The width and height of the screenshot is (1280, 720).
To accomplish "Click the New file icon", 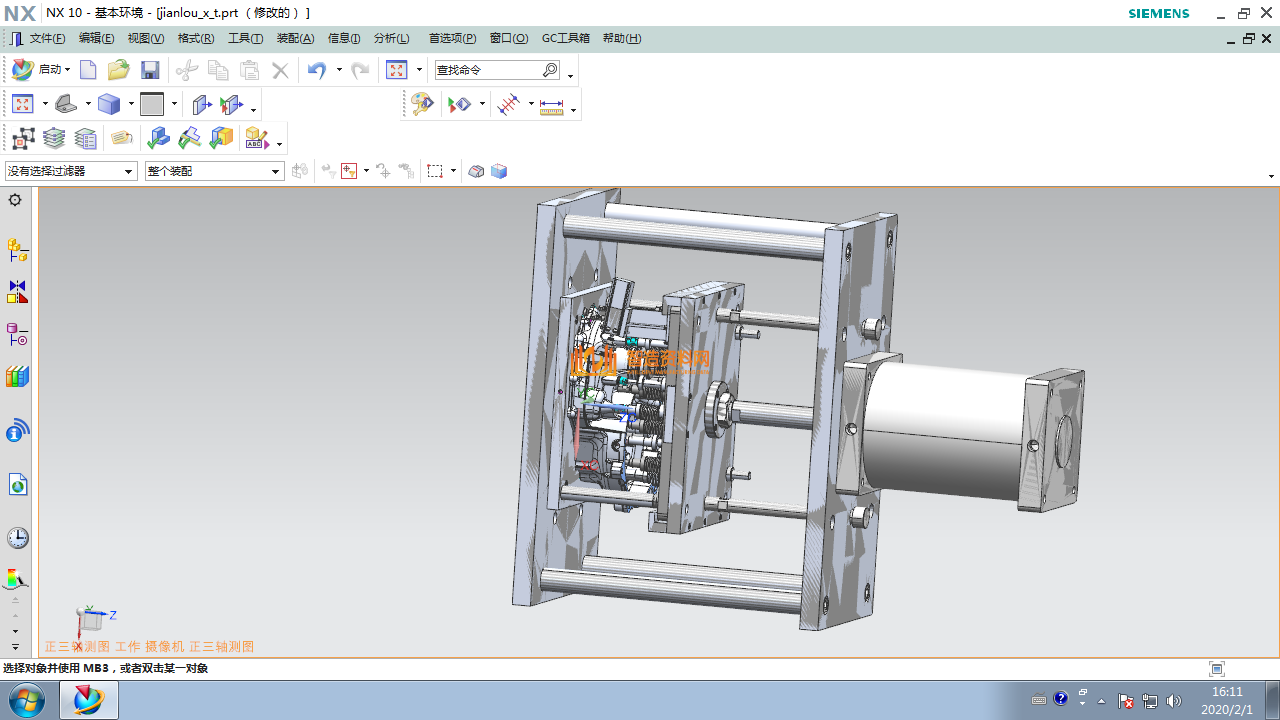I will point(88,70).
